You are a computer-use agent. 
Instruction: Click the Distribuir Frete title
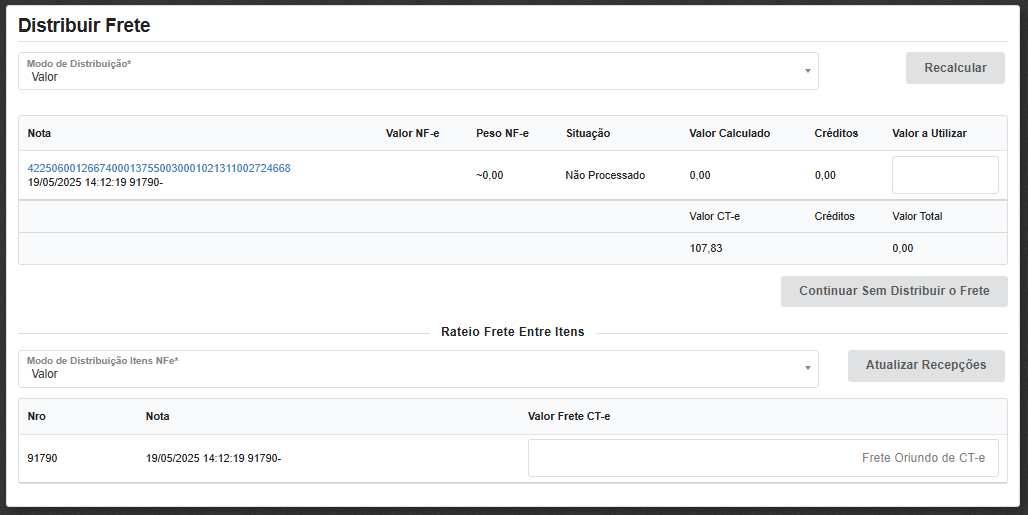pyautogui.click(x=84, y=24)
